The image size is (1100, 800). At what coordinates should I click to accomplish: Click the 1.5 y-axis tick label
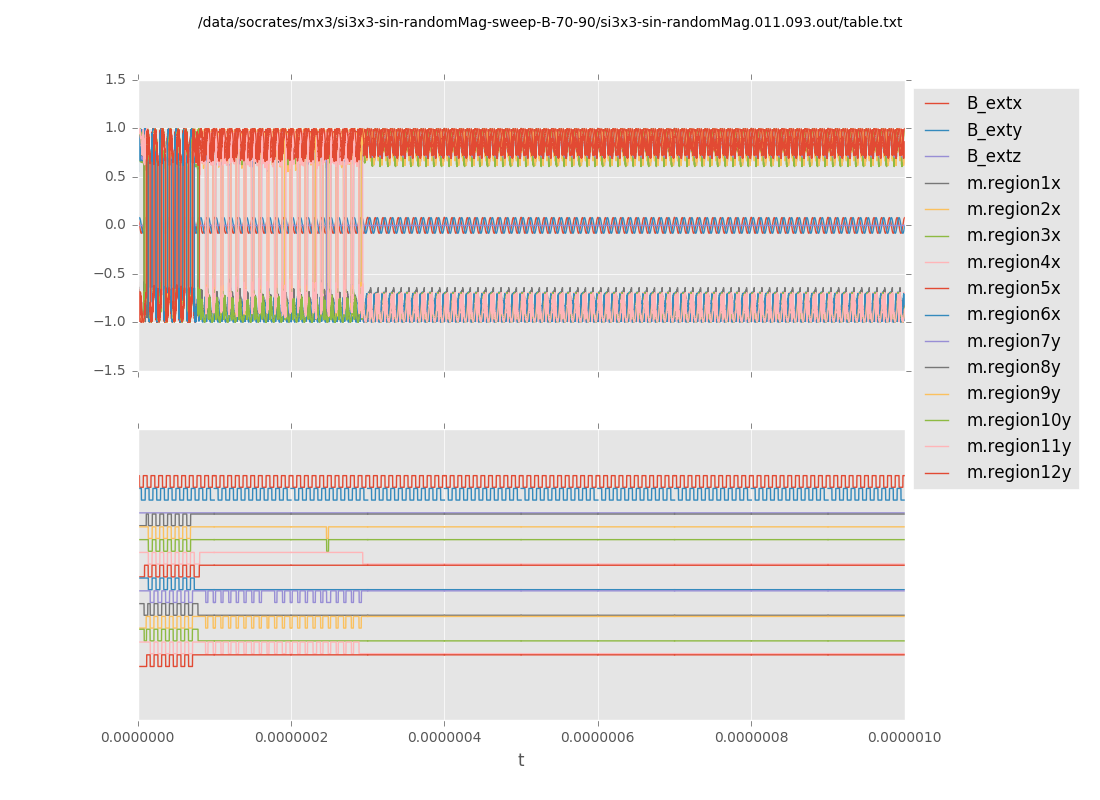tap(115, 79)
